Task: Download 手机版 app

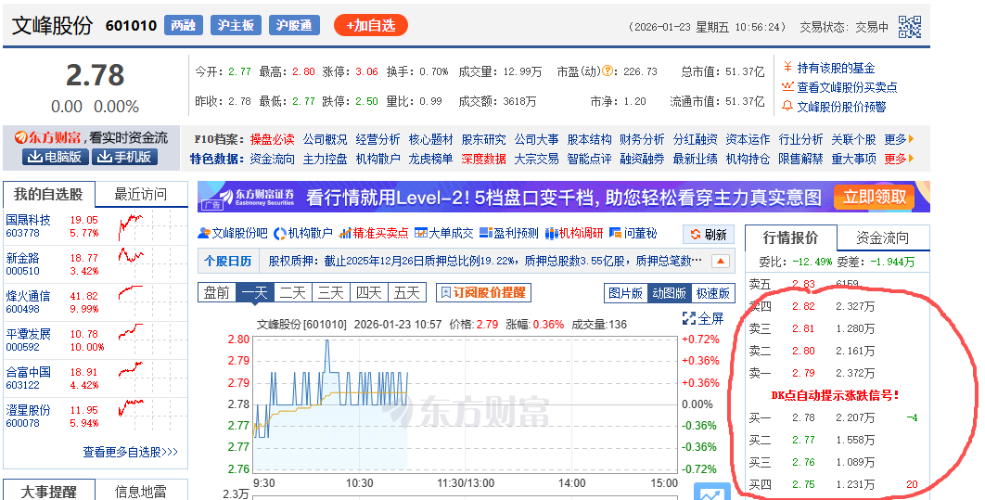Action: coord(124,157)
